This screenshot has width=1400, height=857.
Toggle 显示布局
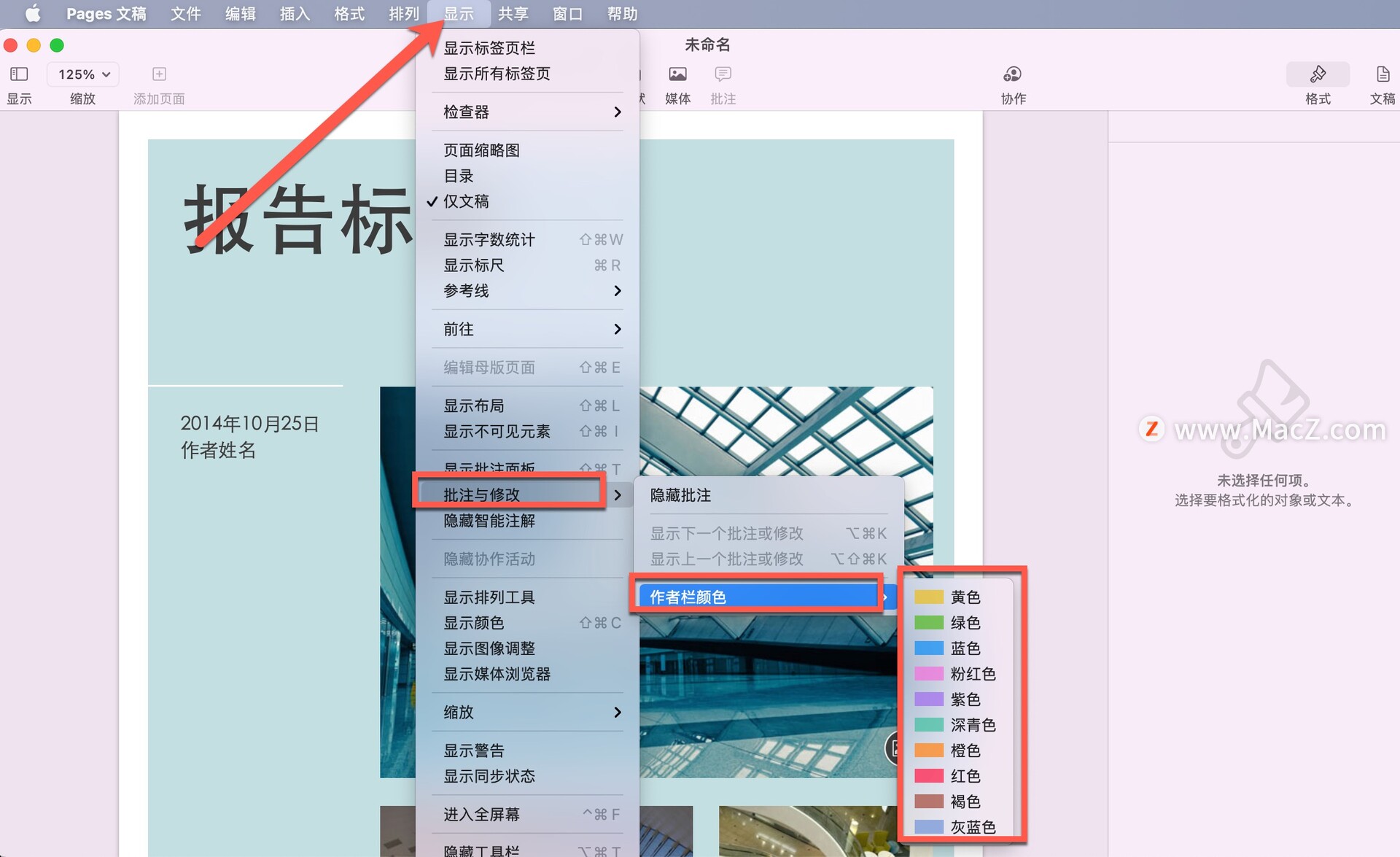coord(527,406)
